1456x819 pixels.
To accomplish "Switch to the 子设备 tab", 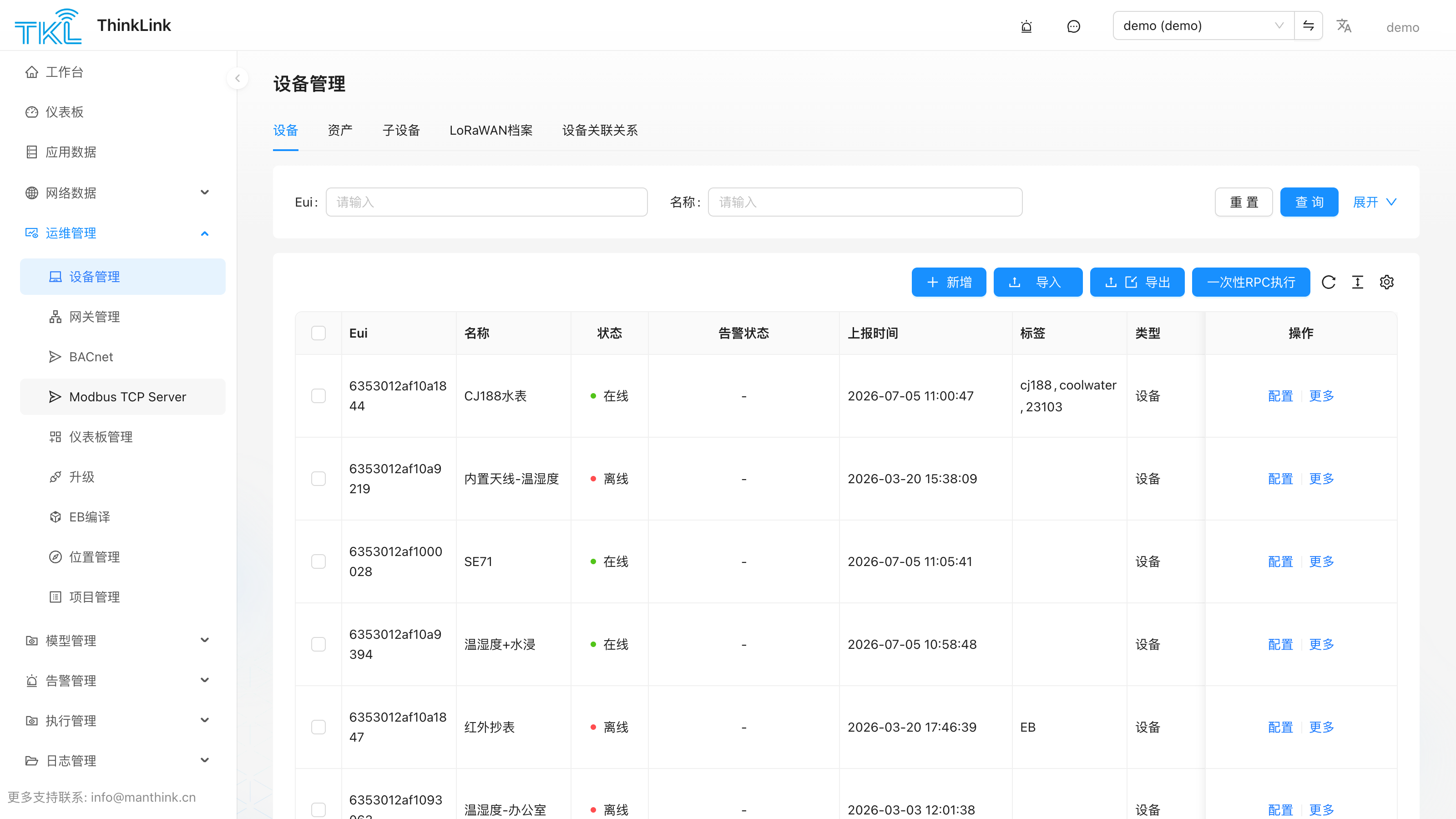I will click(x=401, y=131).
